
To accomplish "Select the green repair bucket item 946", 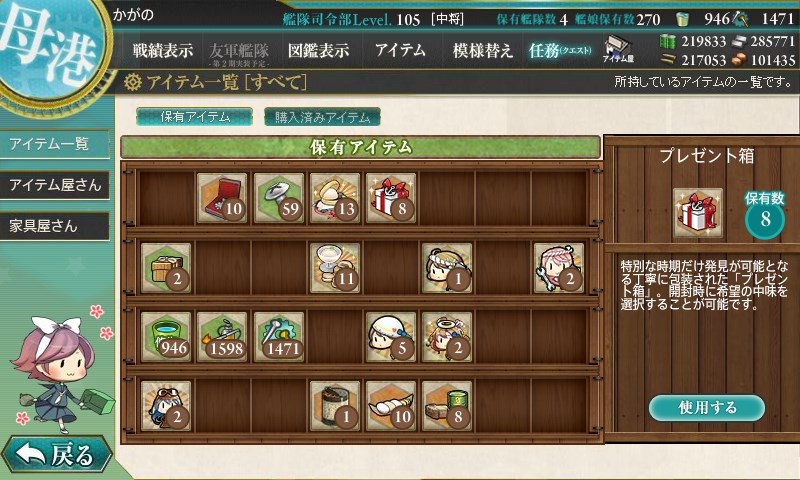I will pyautogui.click(x=166, y=337).
